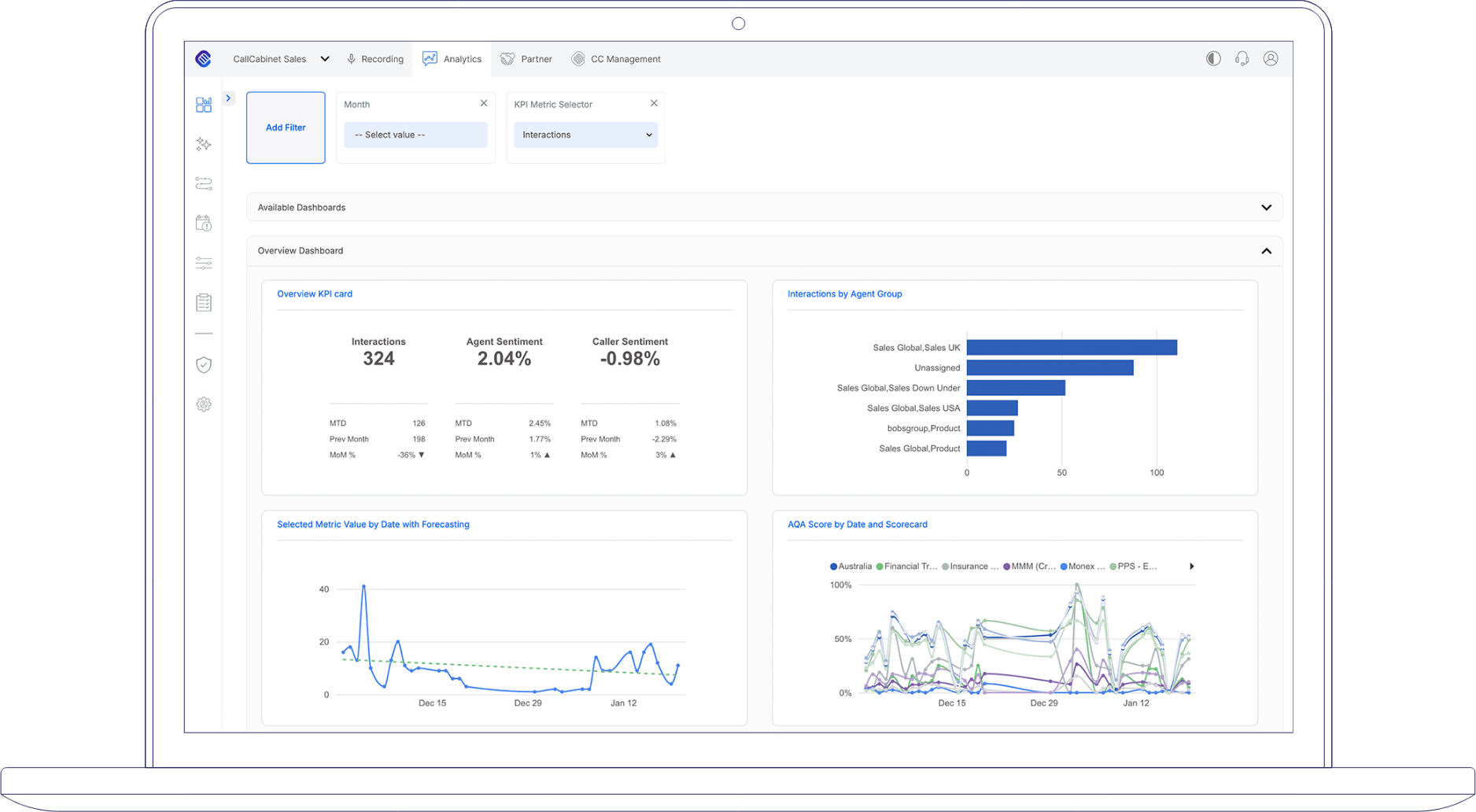Expand the Available Dashboards section
Viewport: 1476px width, 812px height.
coord(1267,207)
